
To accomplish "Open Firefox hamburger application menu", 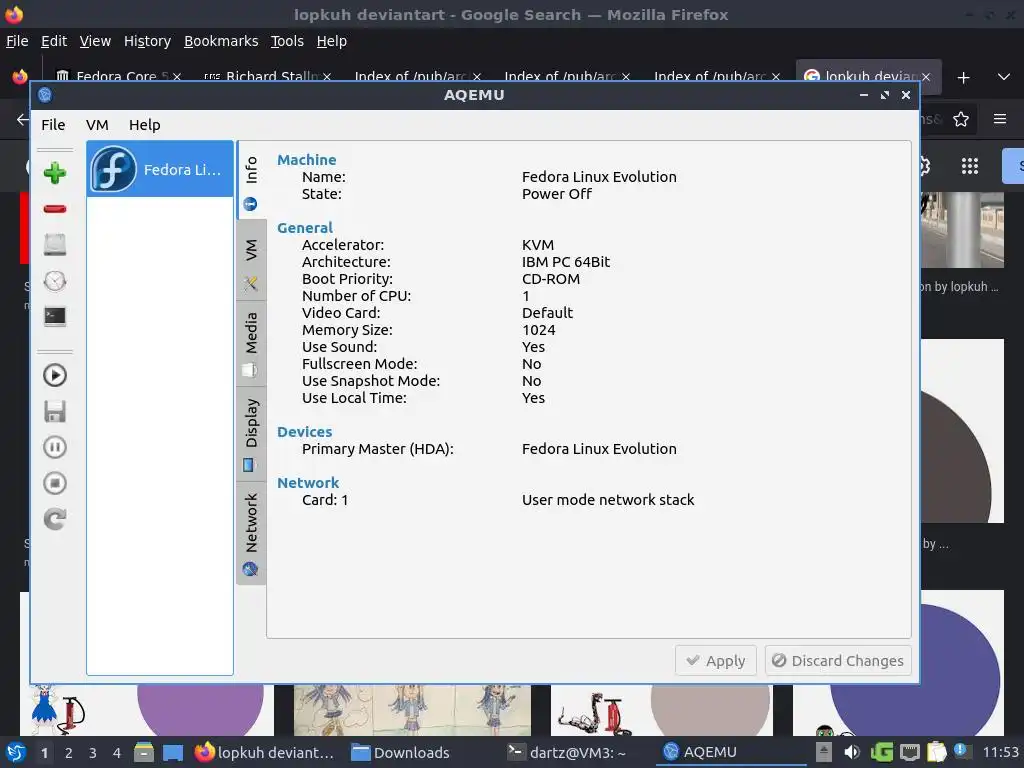I will click(1000, 119).
